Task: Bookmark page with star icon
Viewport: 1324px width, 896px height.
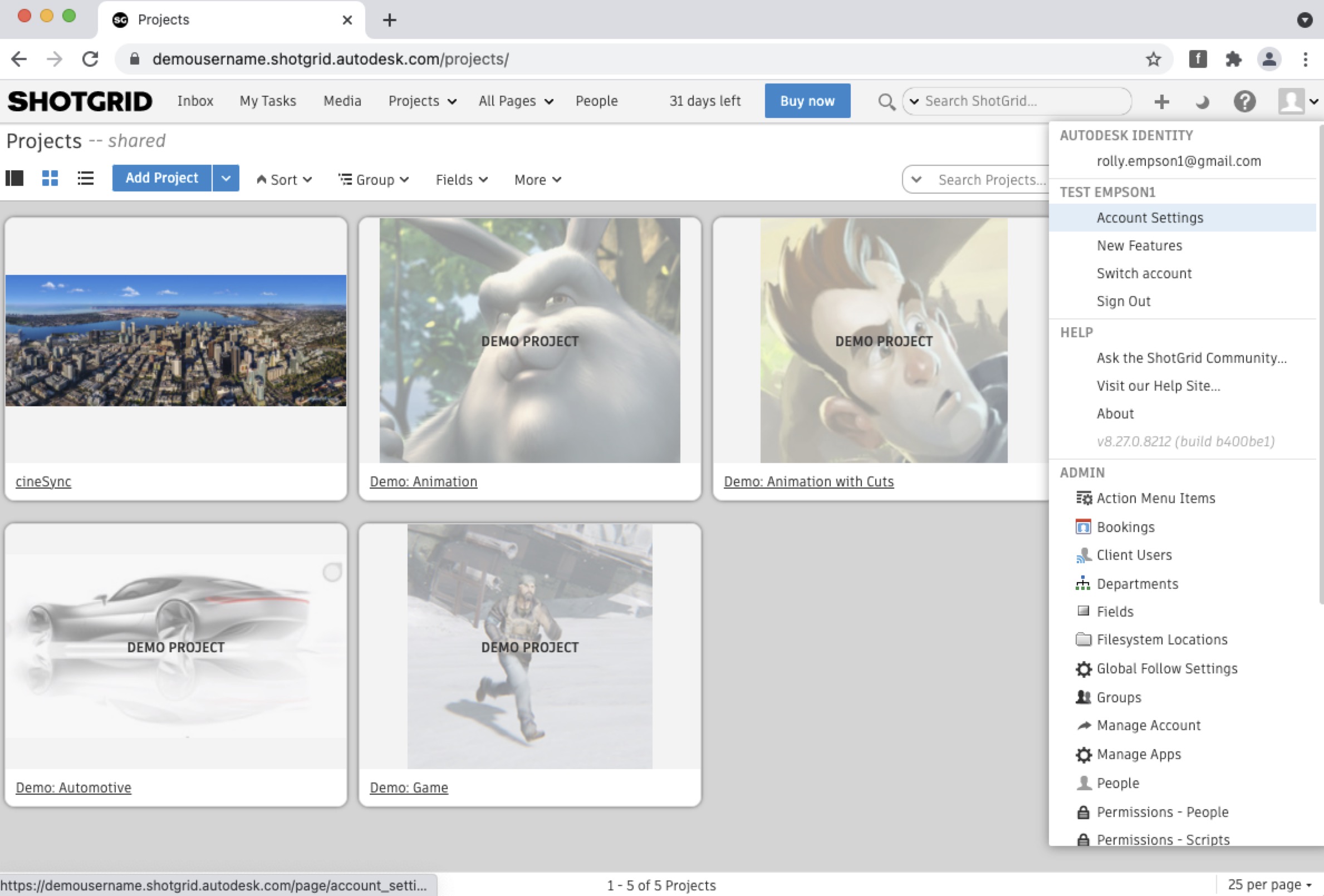Action: click(x=1153, y=59)
